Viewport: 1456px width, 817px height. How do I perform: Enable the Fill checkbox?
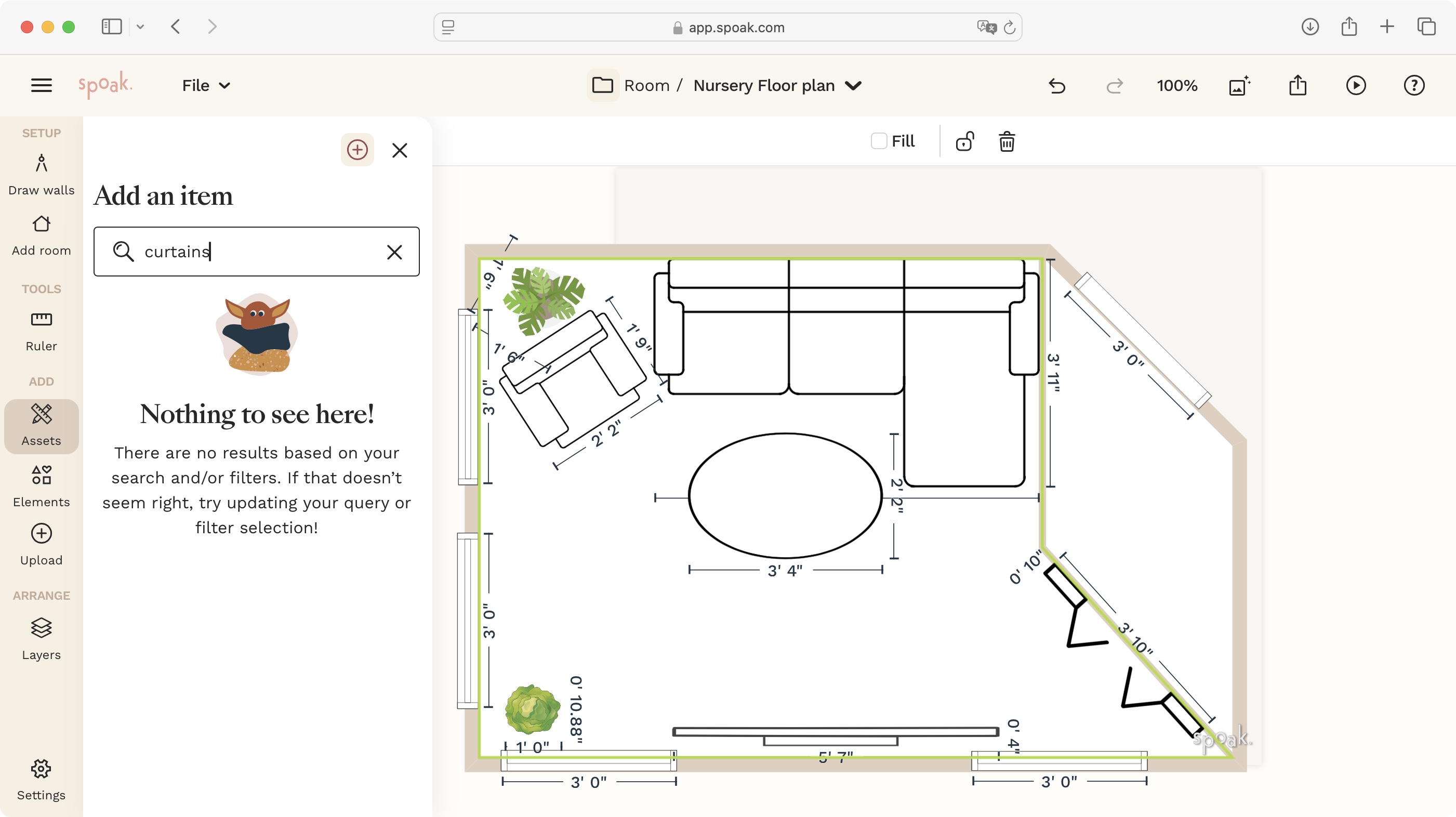coord(878,140)
